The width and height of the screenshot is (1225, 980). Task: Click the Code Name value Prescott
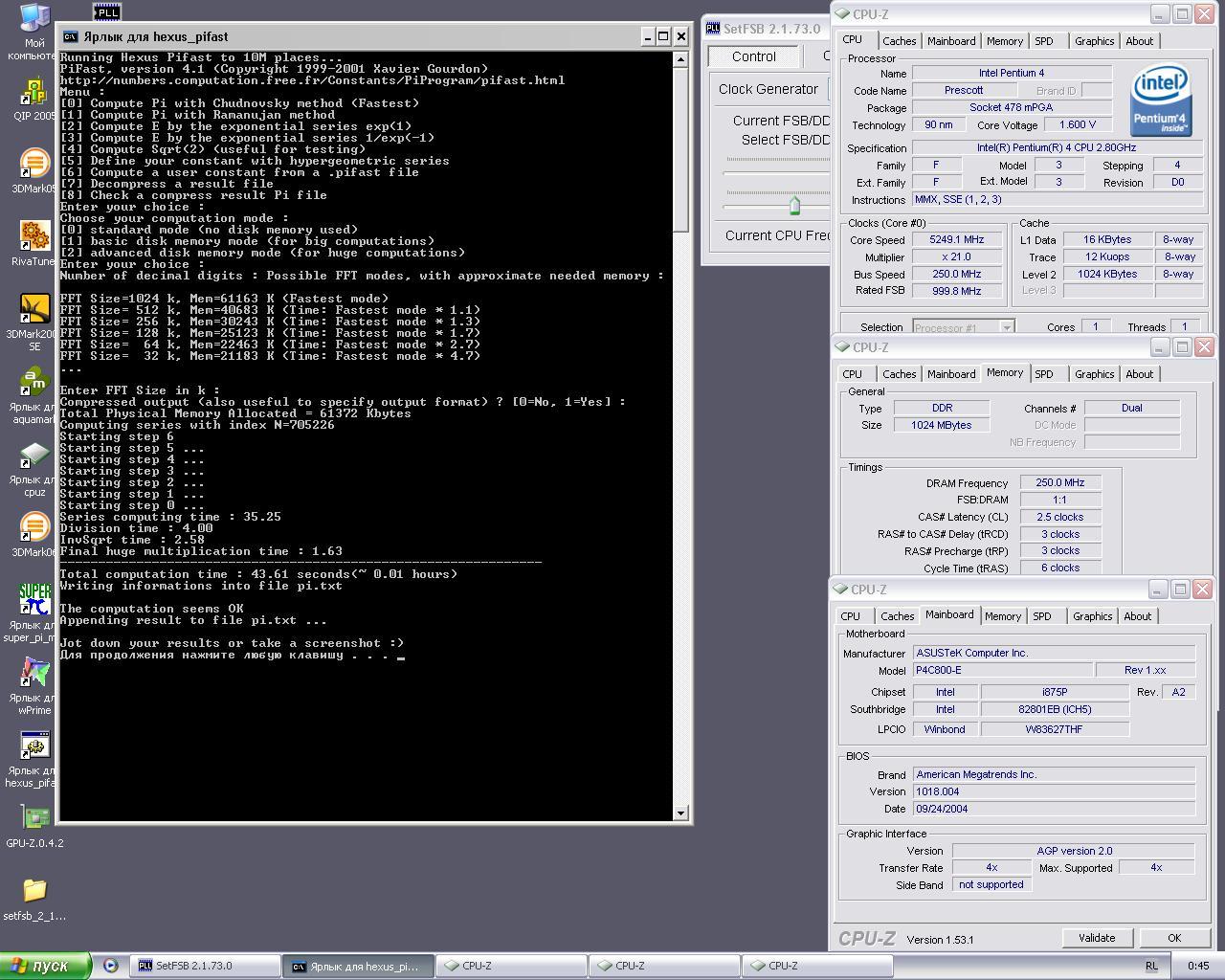point(964,90)
